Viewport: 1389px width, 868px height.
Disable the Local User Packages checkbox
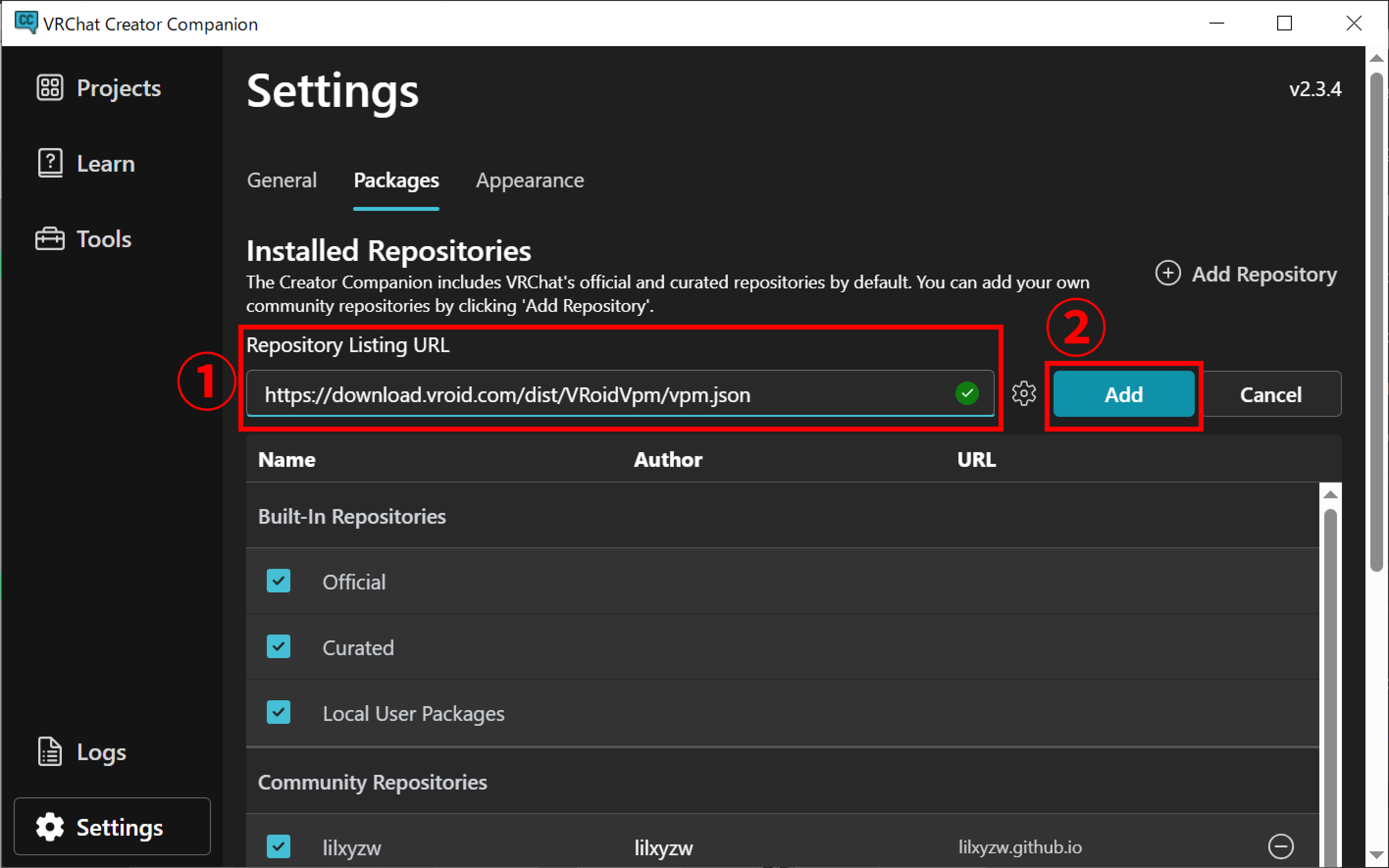[x=279, y=713]
